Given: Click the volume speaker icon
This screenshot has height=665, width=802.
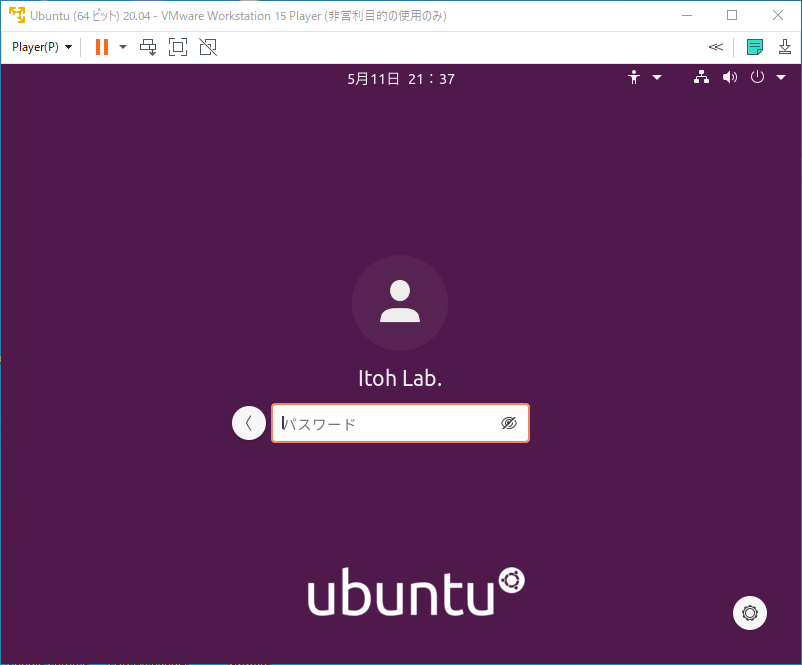Looking at the screenshot, I should [729, 77].
